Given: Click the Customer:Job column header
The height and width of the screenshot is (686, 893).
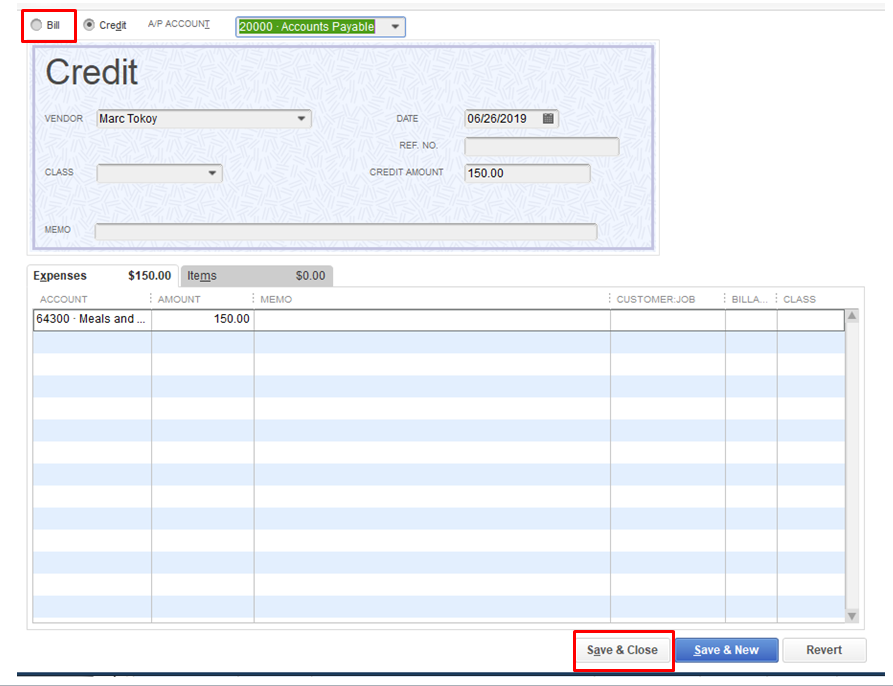Looking at the screenshot, I should (656, 299).
